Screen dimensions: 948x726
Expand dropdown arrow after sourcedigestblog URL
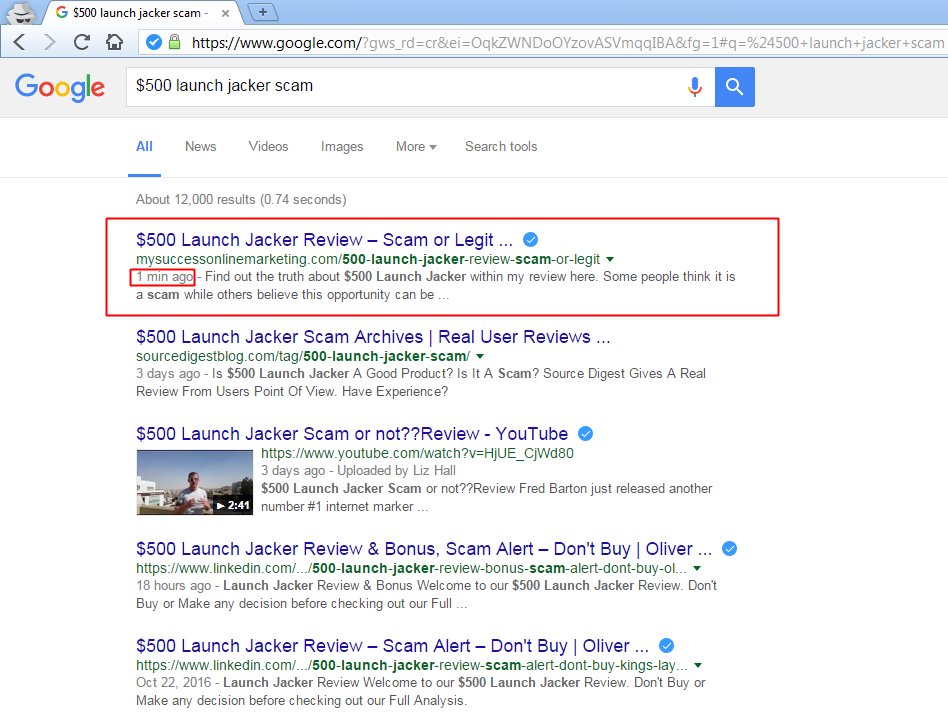[480, 356]
